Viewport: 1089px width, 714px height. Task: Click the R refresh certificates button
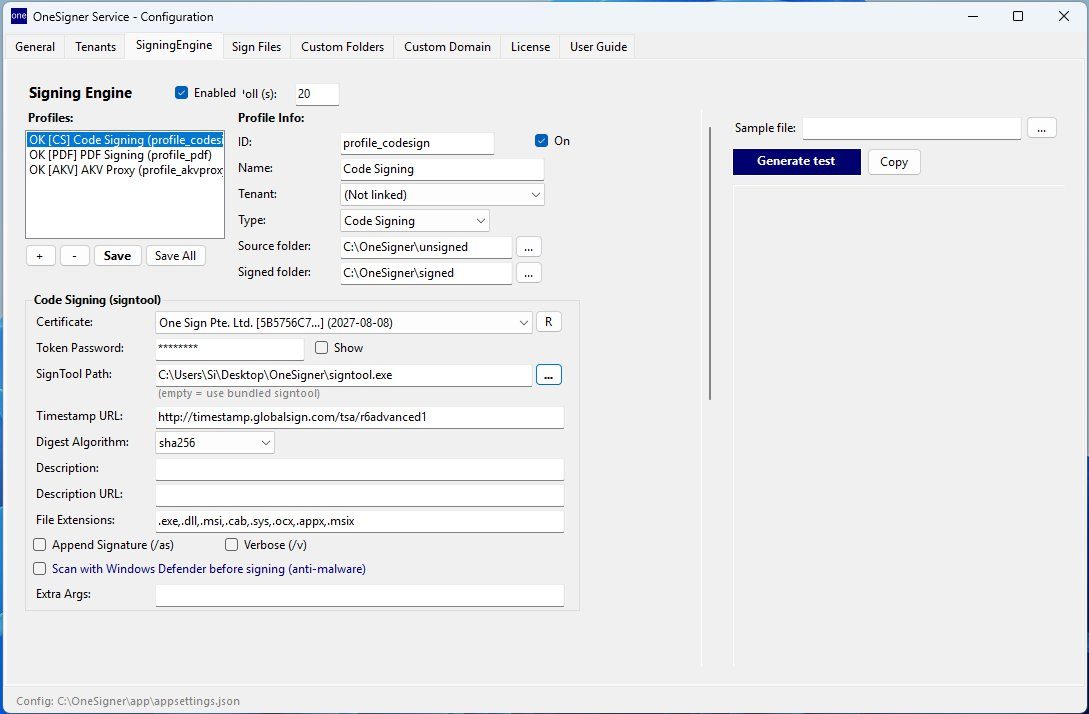coord(549,322)
